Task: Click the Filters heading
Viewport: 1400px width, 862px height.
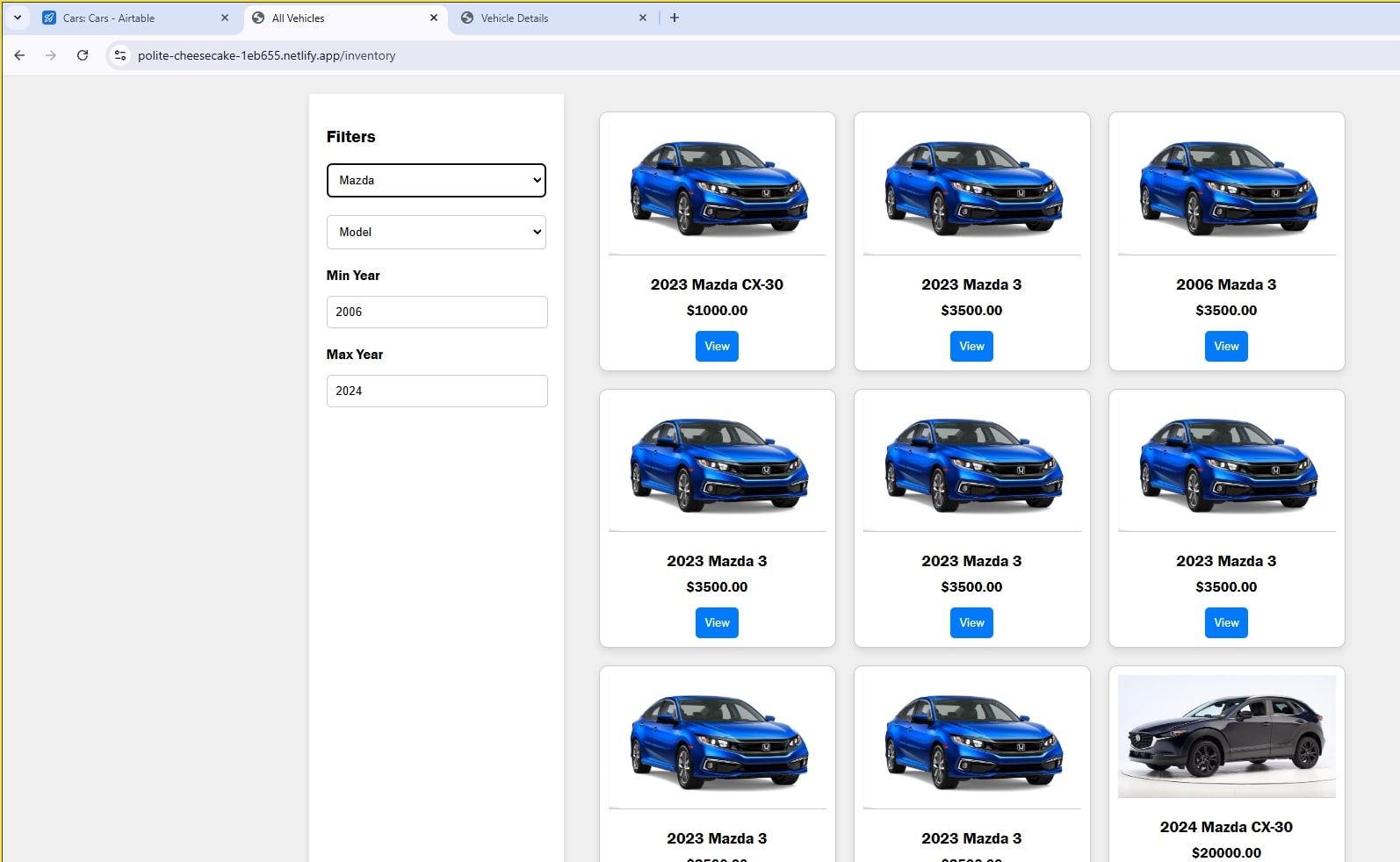Action: (350, 137)
